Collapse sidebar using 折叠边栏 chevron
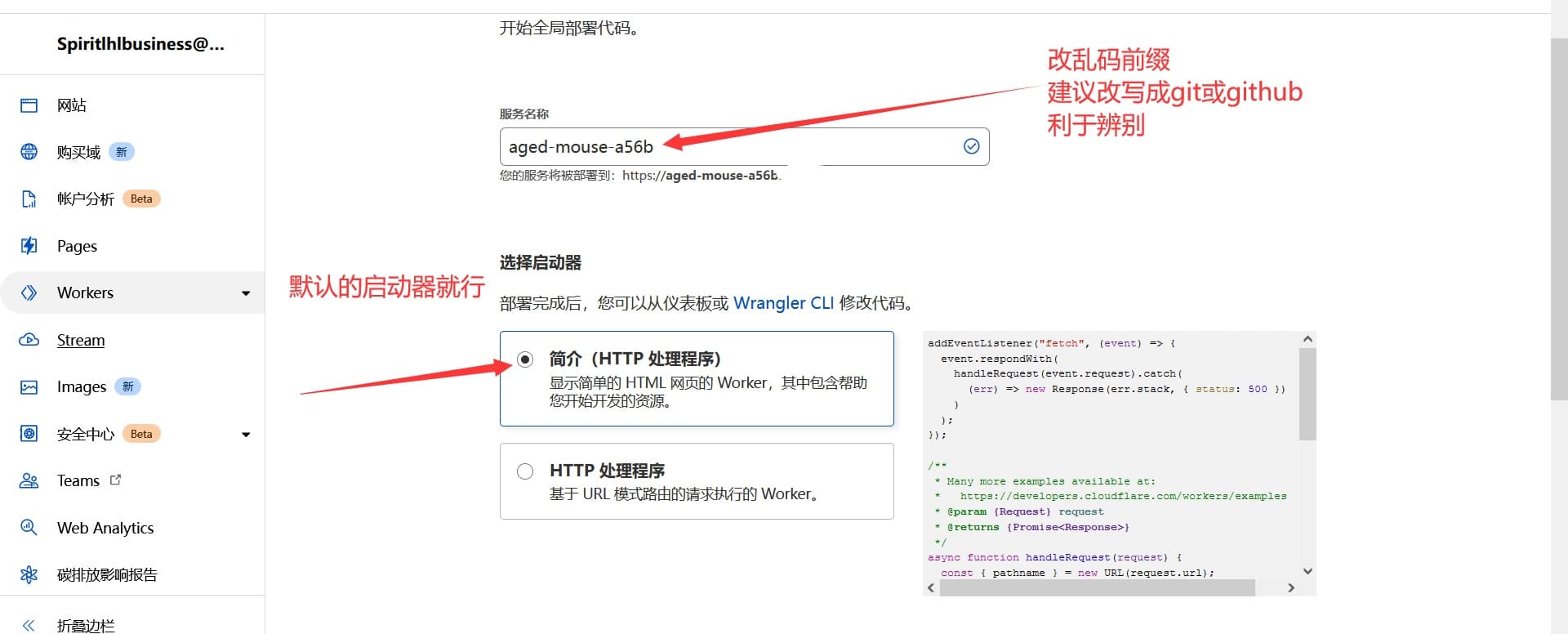This screenshot has height=634, width=1568. [x=29, y=625]
